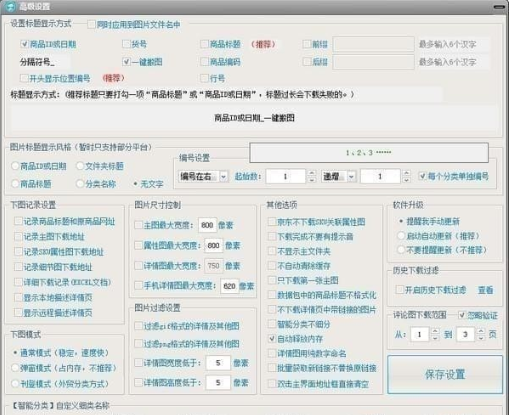Check 过滤gif格式的详情及其他图 option
509x415 pixels.
pos(138,326)
